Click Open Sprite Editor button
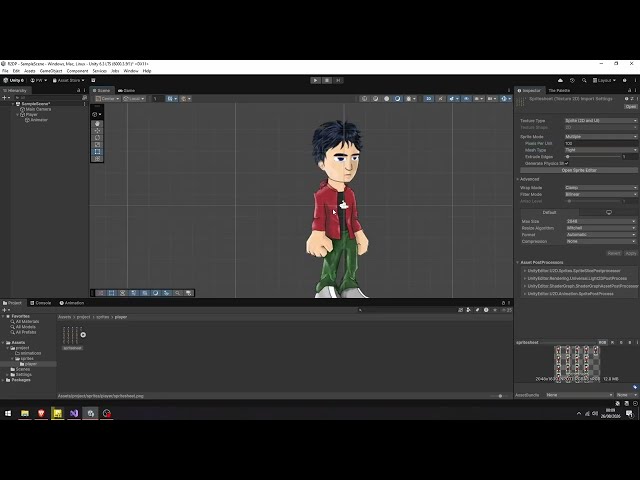The image size is (640, 480). (x=579, y=170)
